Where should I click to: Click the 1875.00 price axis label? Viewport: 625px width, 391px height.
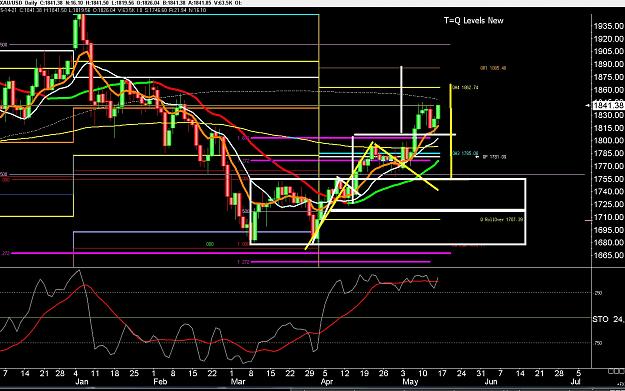pyautogui.click(x=609, y=77)
